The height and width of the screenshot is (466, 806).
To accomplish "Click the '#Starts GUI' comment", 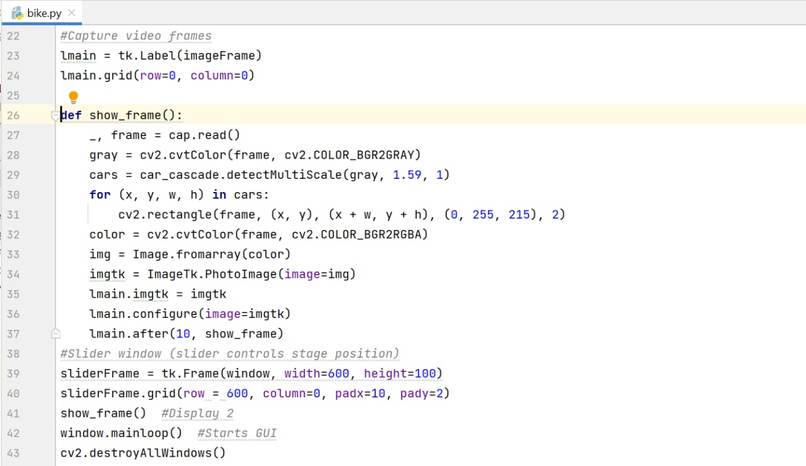I will point(237,434).
